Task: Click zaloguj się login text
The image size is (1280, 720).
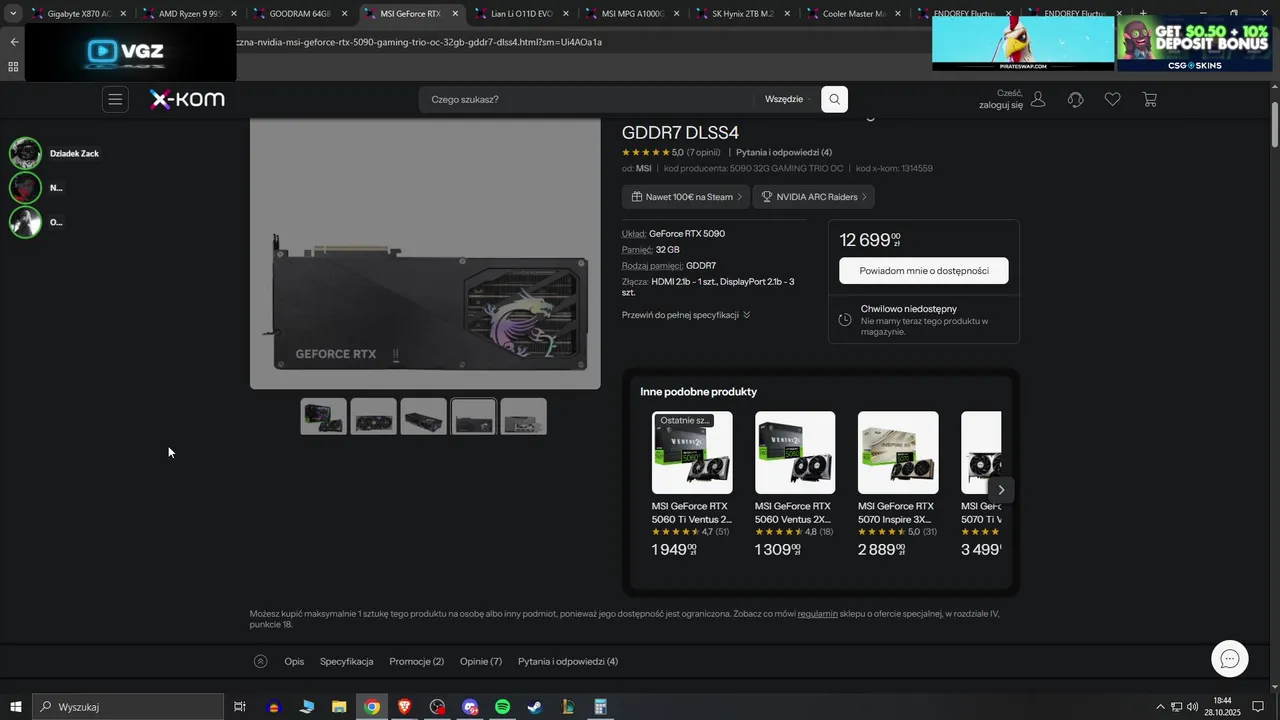Action: coord(1001,105)
